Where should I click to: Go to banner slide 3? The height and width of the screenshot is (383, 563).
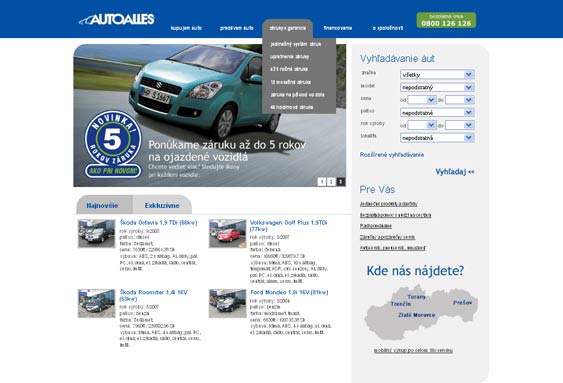click(x=340, y=182)
